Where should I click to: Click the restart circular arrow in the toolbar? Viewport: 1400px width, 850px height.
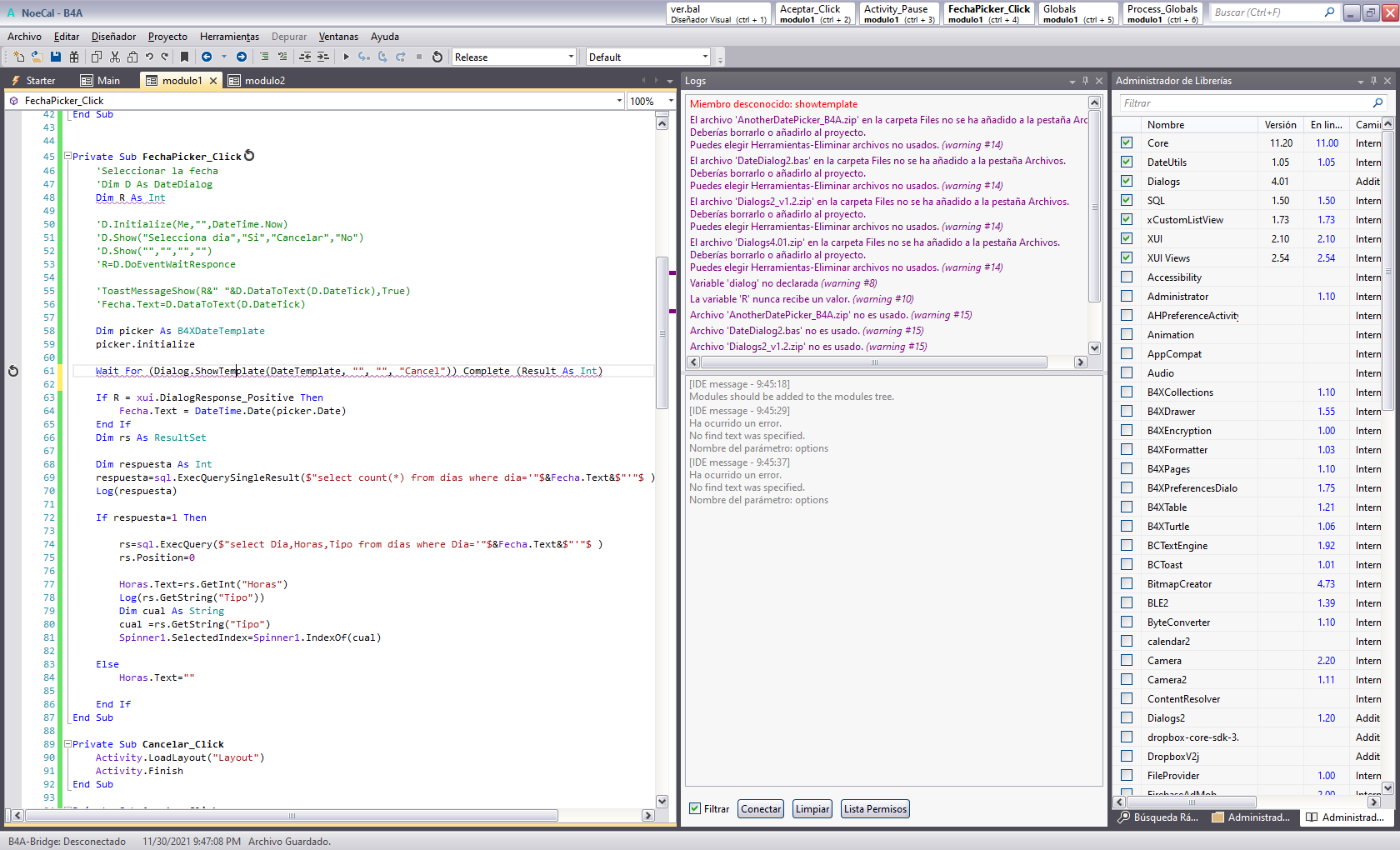point(437,57)
